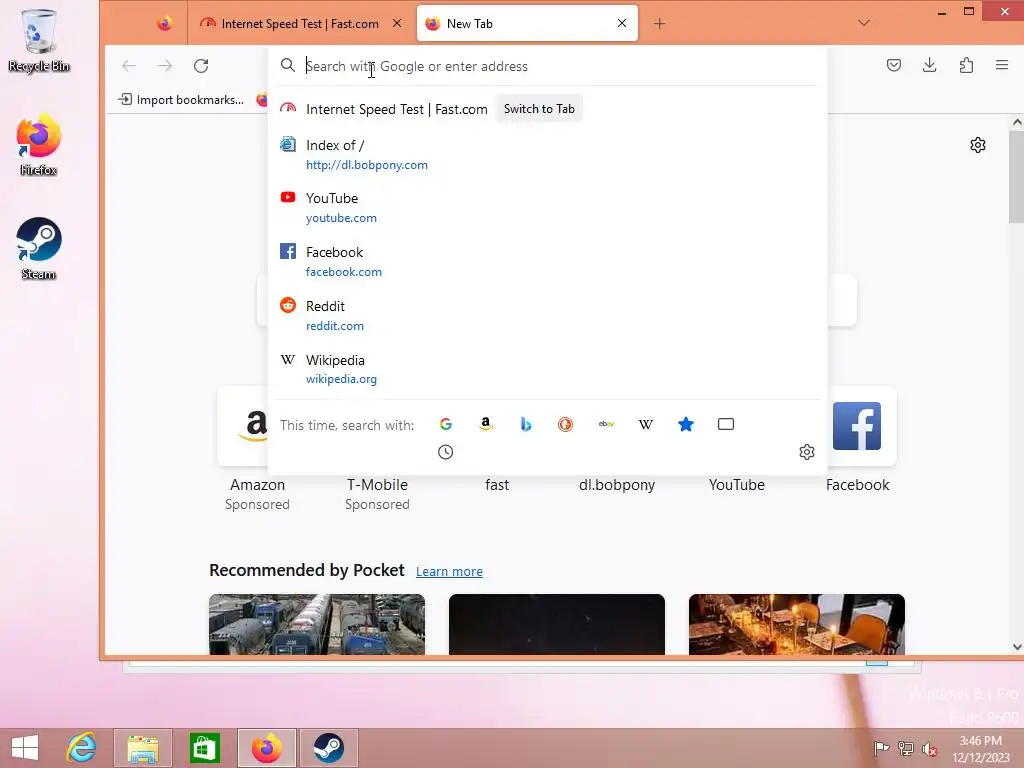Click the T-Mobile shortcut label
The image size is (1024, 768).
point(377,485)
